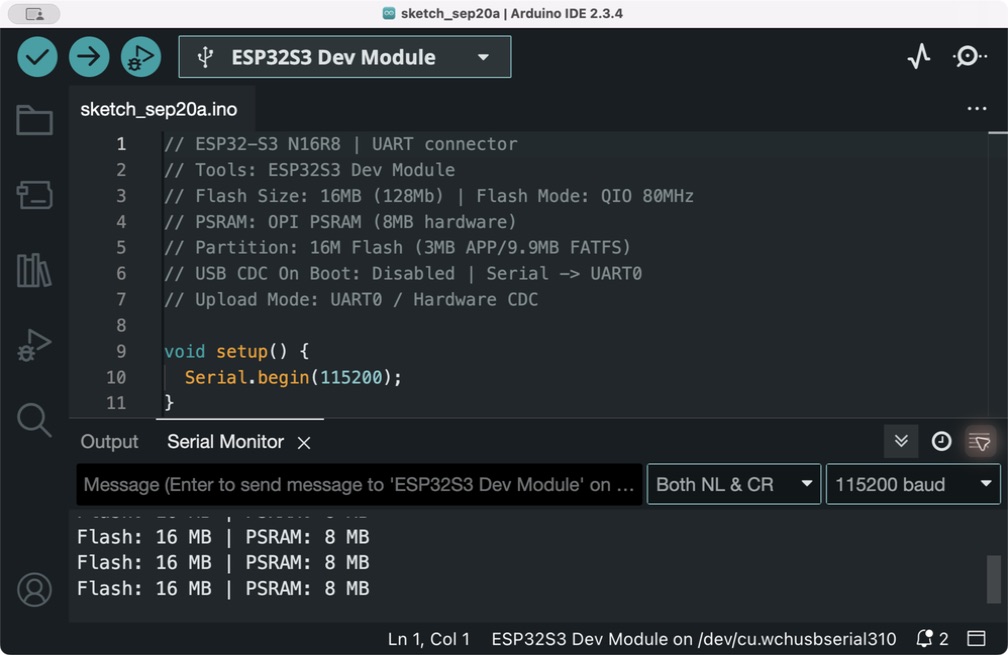Image resolution: width=1008 pixels, height=655 pixels.
Task: Open the Boards Manager sidebar icon
Action: tap(34, 195)
